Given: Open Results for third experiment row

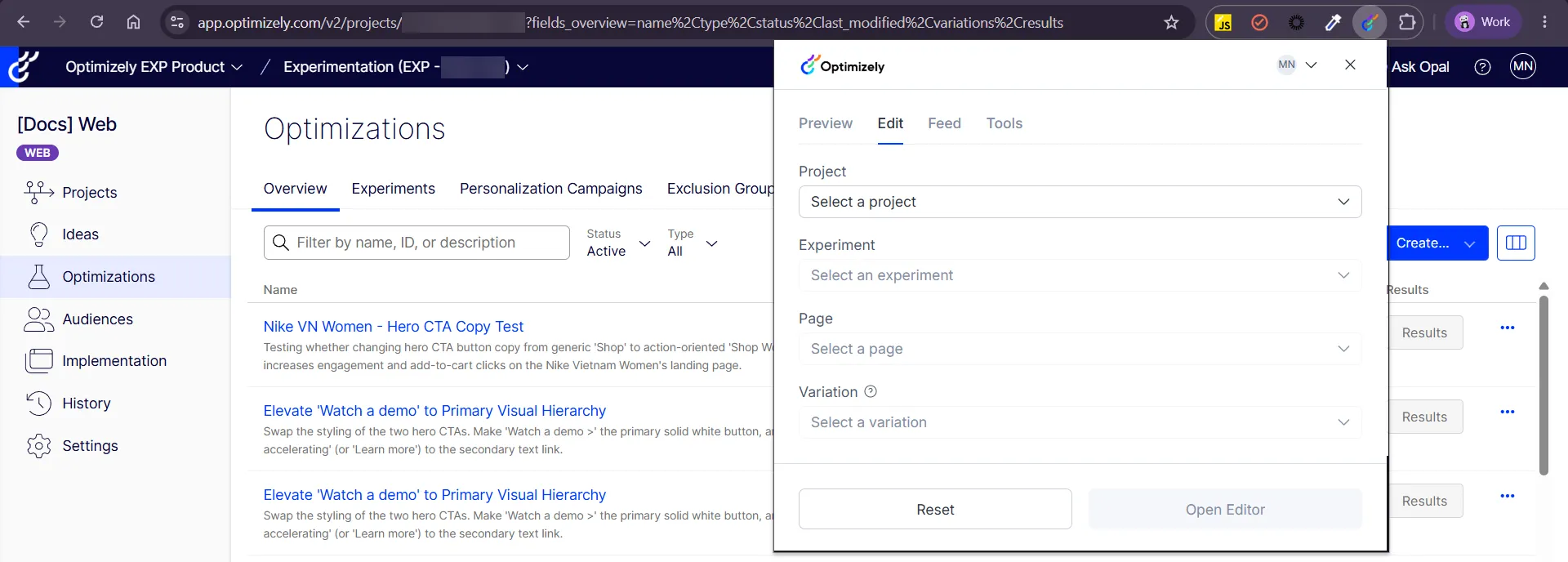Looking at the screenshot, I should click(1425, 501).
